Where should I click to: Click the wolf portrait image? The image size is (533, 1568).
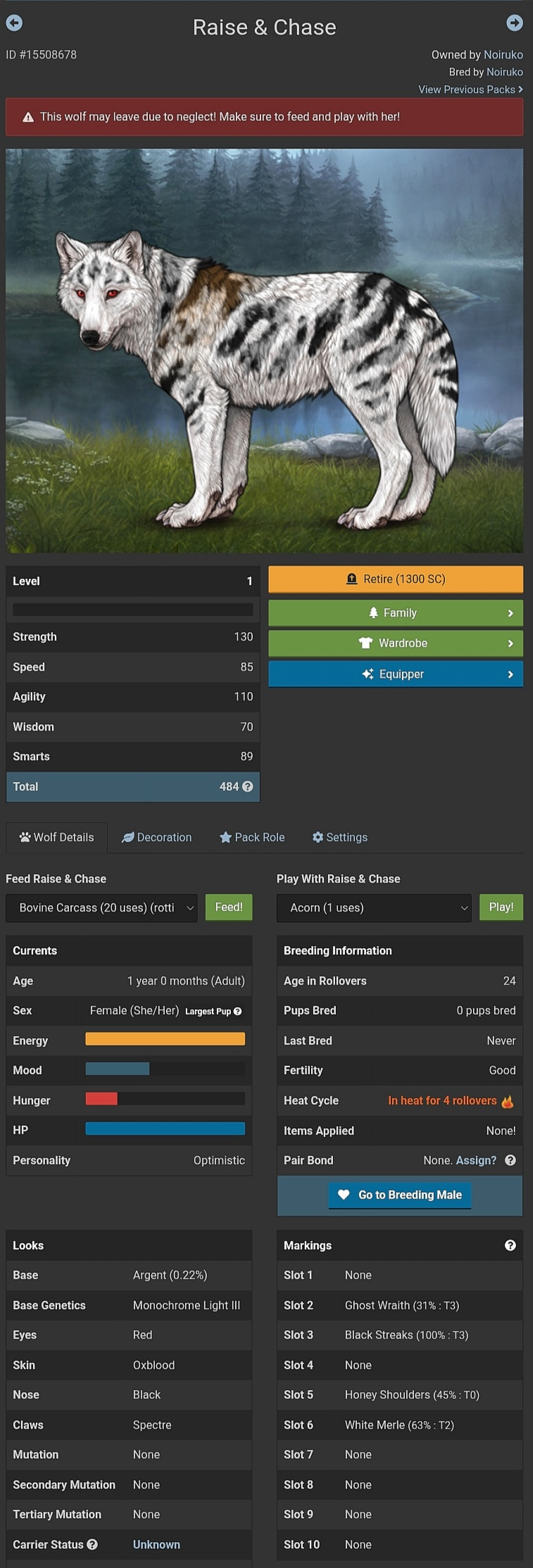coord(265,350)
